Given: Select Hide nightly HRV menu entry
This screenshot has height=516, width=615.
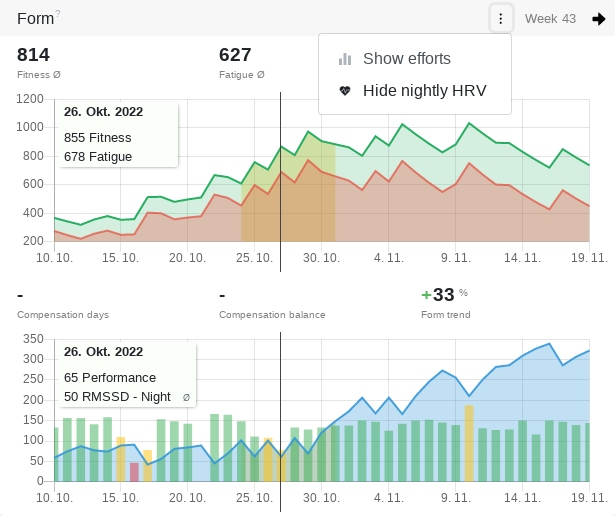Looking at the screenshot, I should click(415, 91).
